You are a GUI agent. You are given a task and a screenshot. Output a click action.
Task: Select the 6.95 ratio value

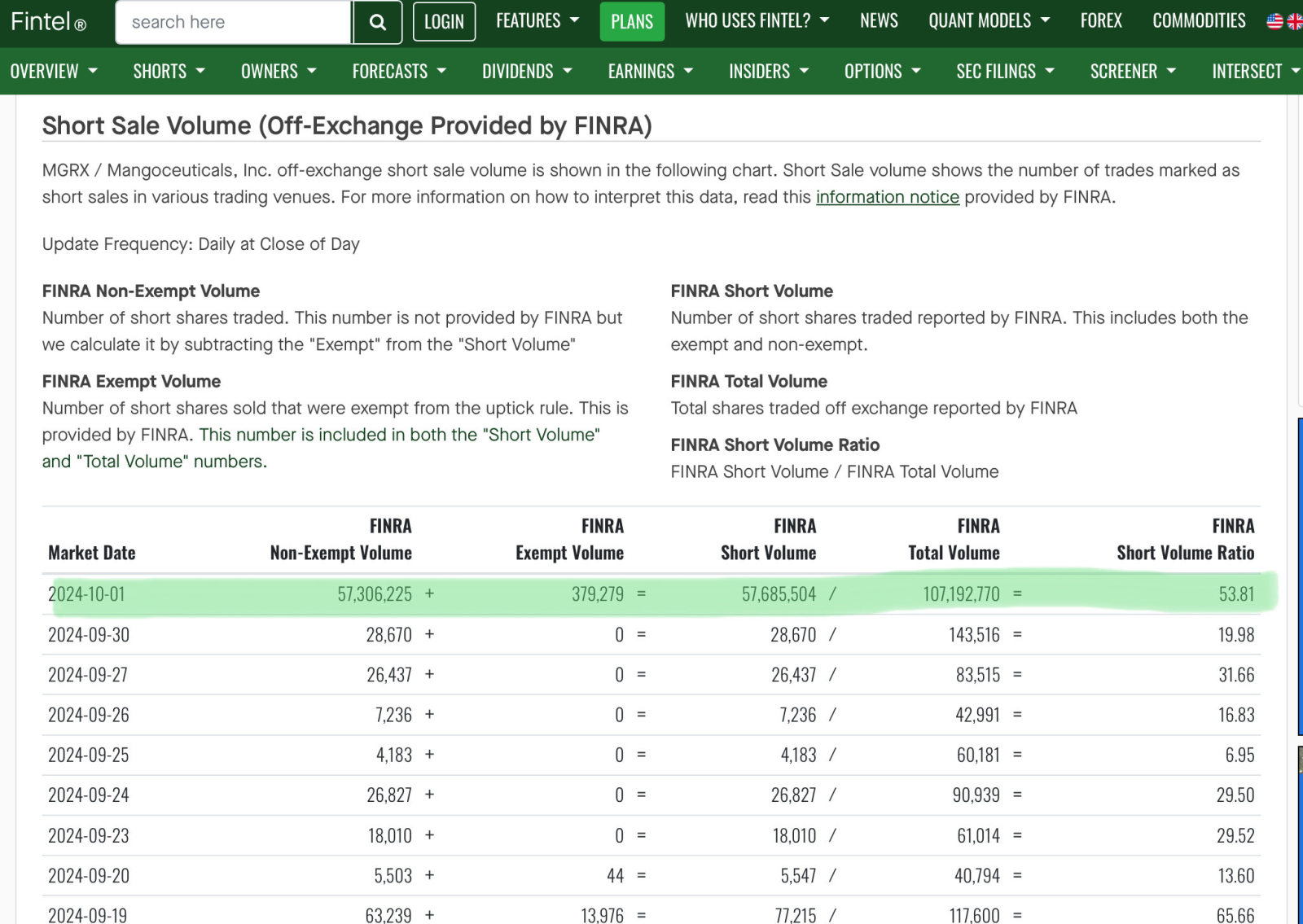(x=1239, y=755)
